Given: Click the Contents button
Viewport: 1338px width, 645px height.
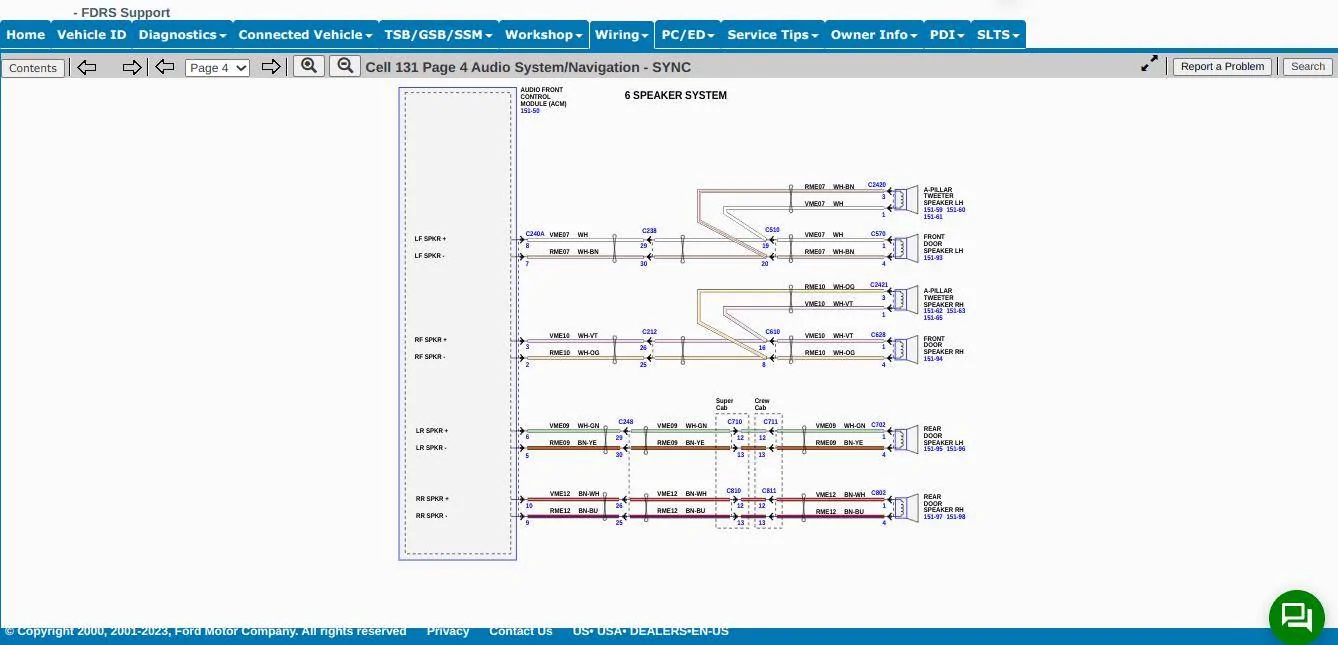Looking at the screenshot, I should click(33, 68).
